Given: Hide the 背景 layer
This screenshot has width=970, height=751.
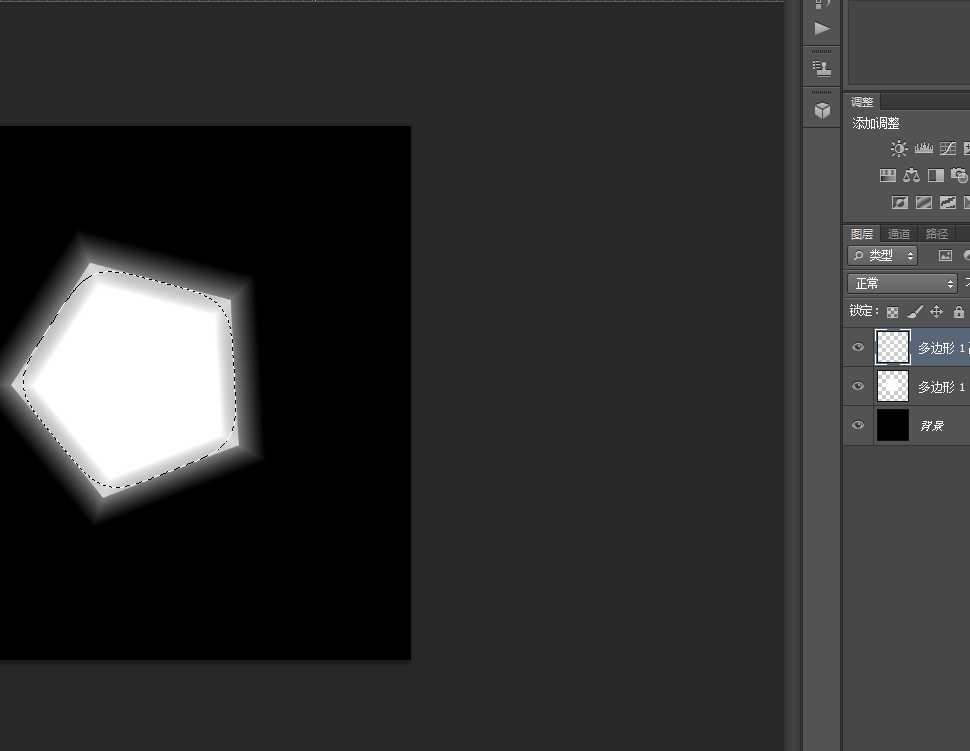Looking at the screenshot, I should pos(858,425).
